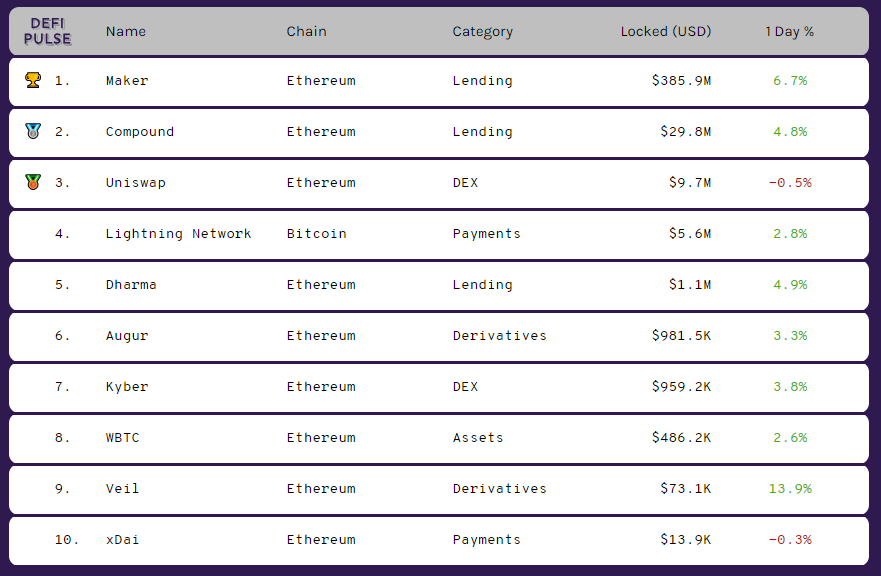Sort the table by Name column
881x576 pixels.
[126, 31]
